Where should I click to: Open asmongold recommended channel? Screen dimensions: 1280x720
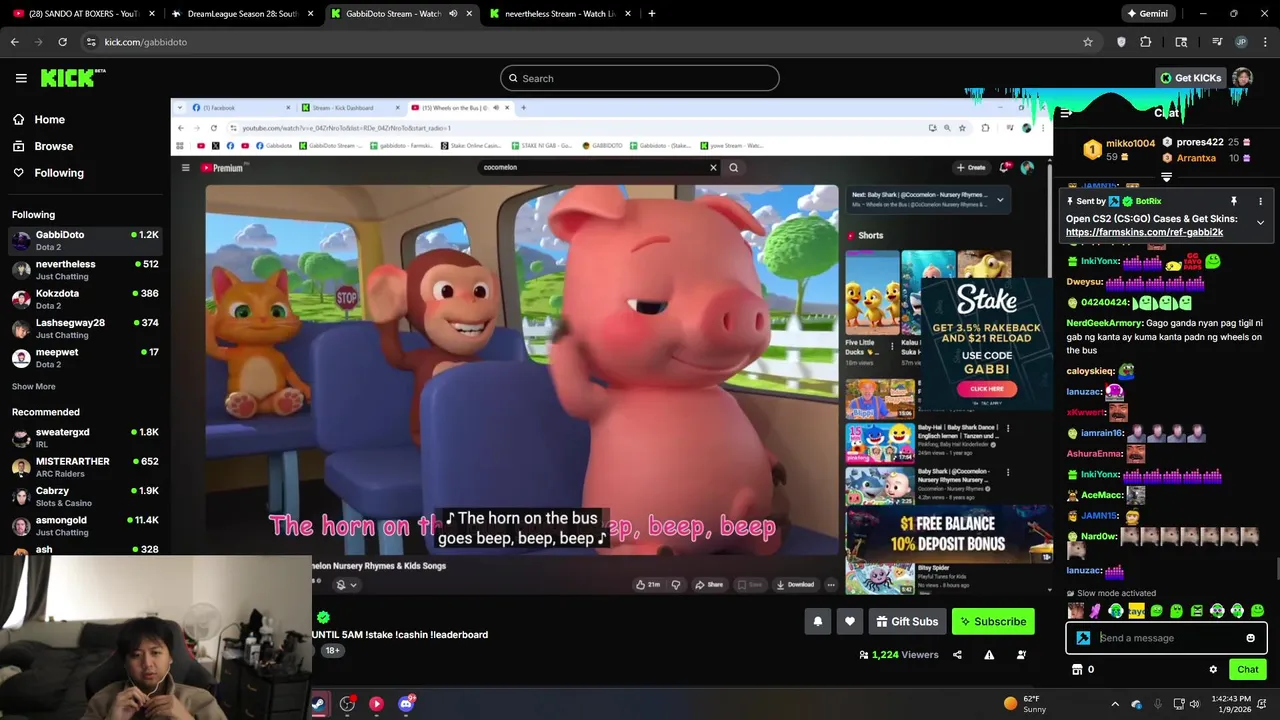[x=85, y=526]
